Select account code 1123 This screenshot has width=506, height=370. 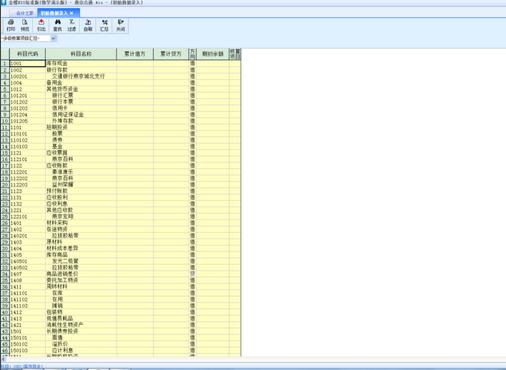click(27, 191)
